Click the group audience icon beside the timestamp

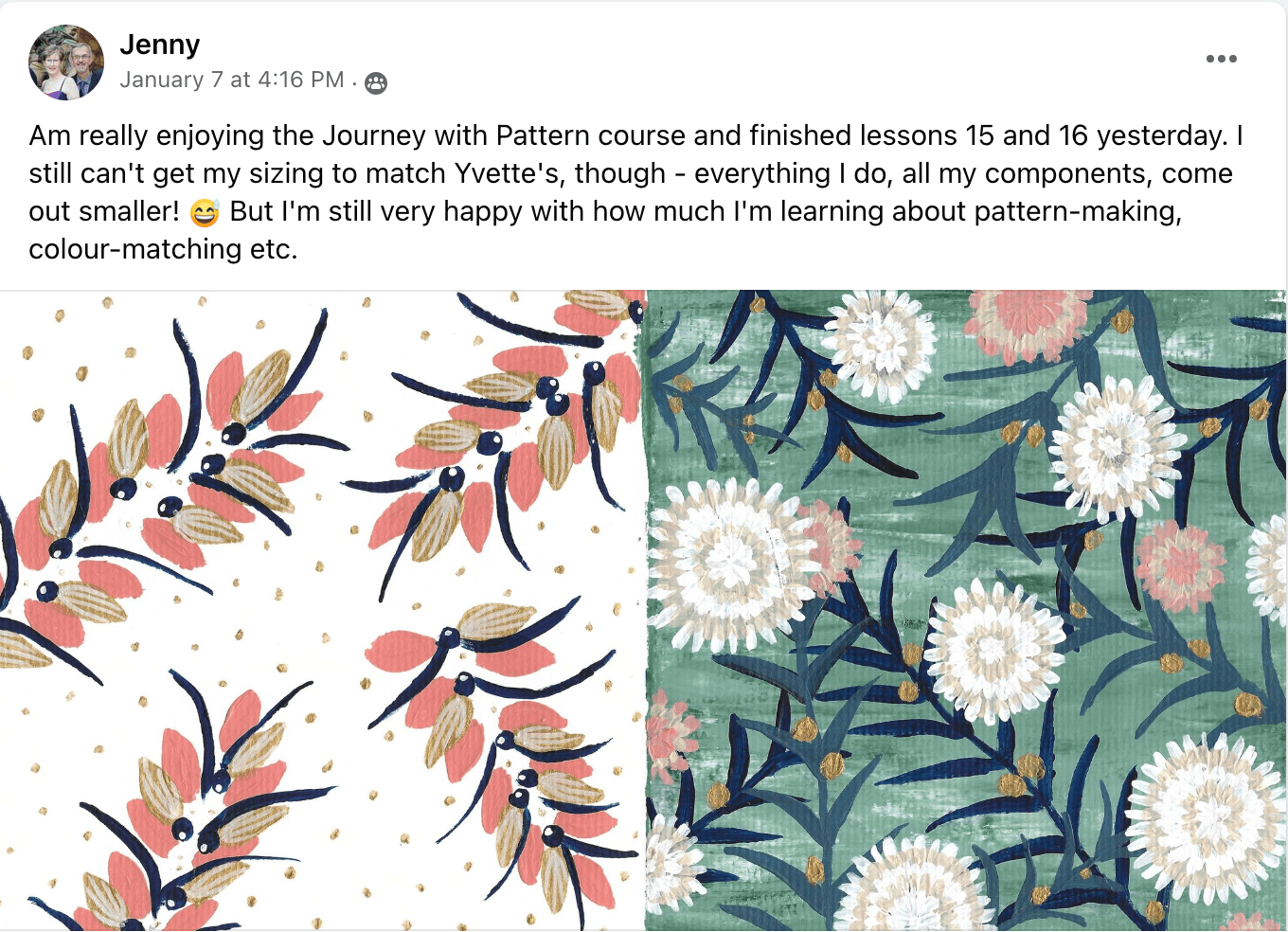click(376, 83)
